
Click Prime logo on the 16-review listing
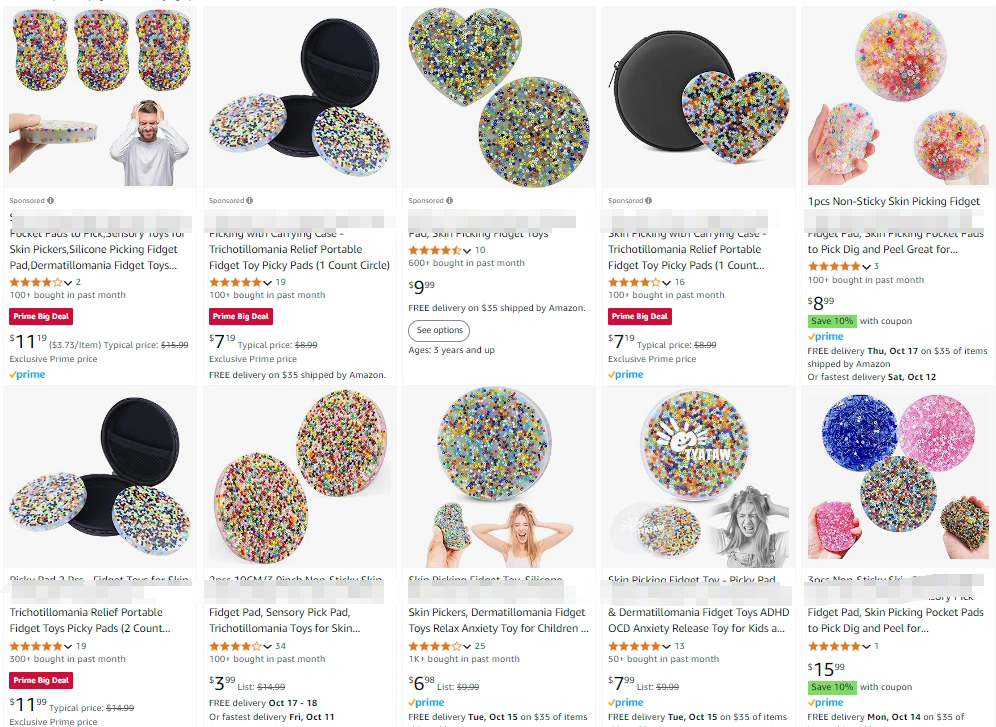[x=627, y=374]
